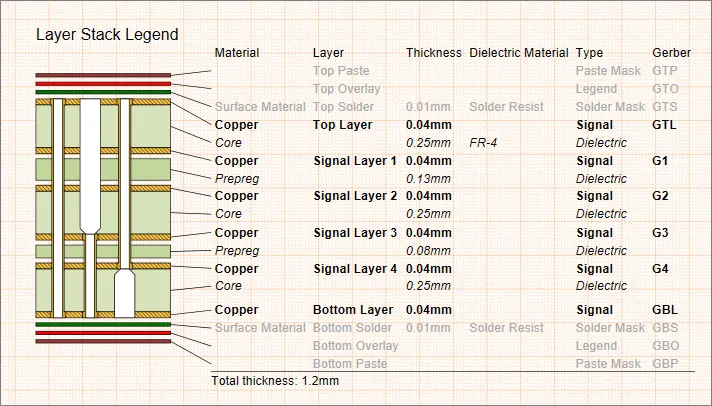
Task: Click the 'G1' Gerber code
Action: coord(660,161)
